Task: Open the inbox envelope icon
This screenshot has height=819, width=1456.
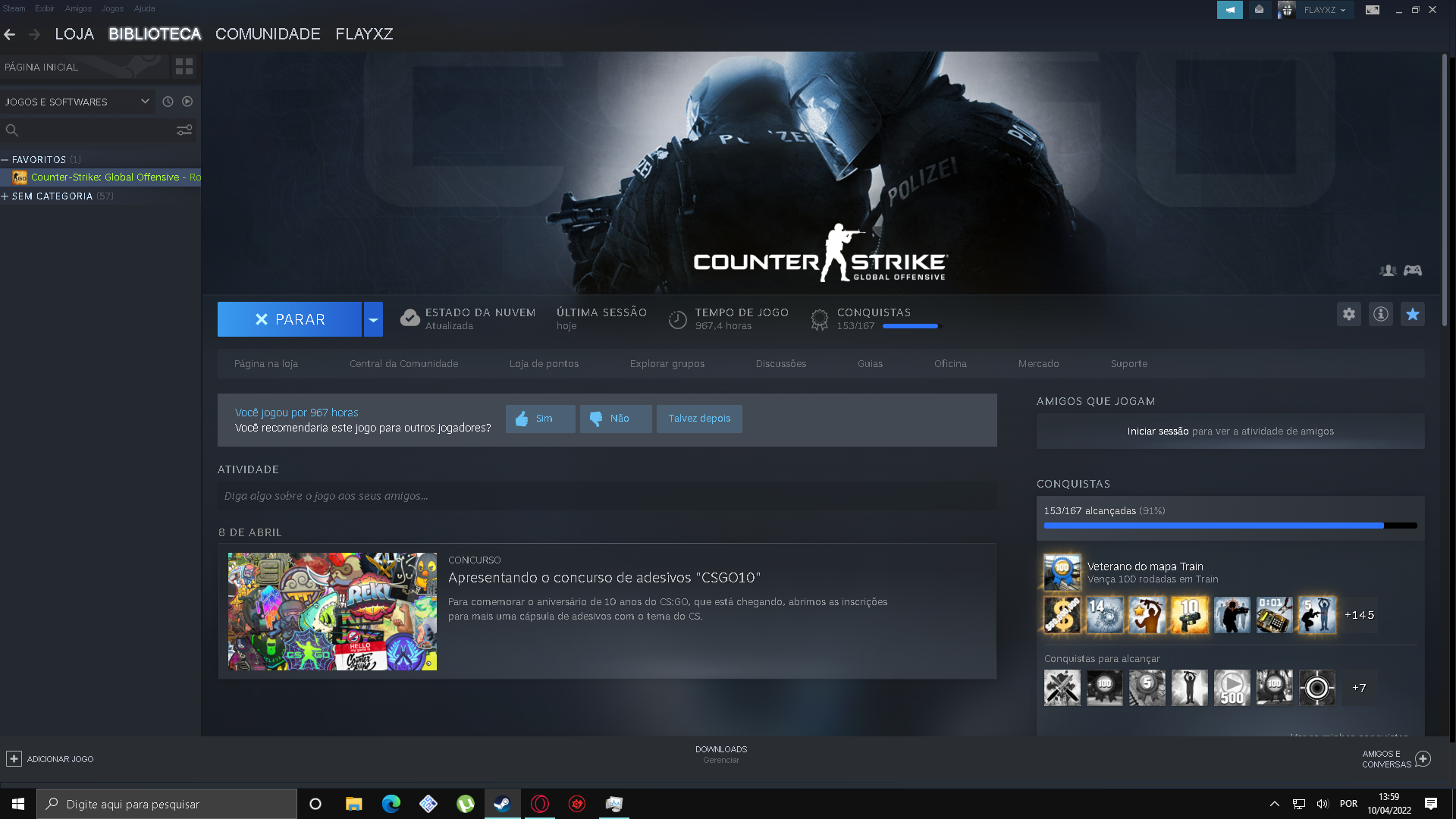Action: pyautogui.click(x=1260, y=10)
